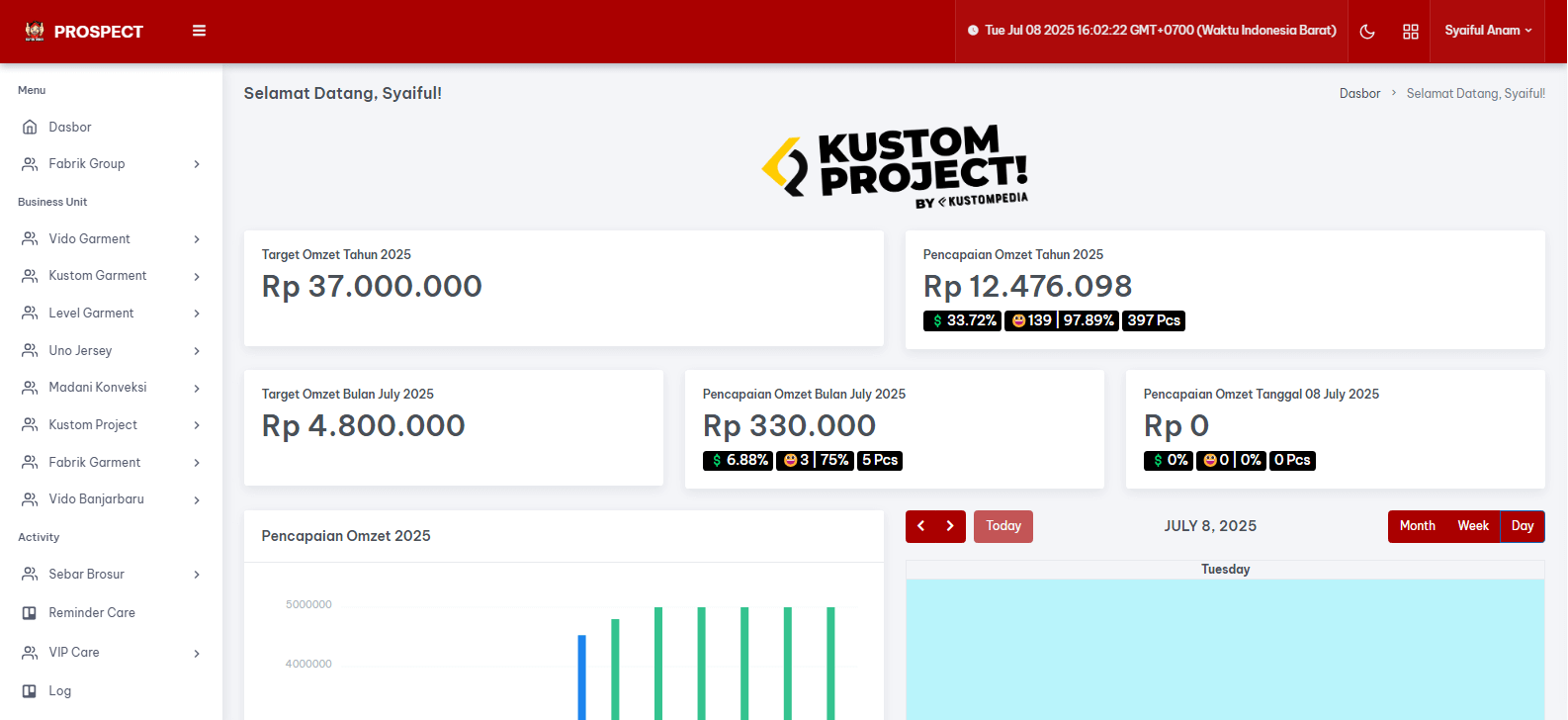Expand Sebar Brosur chevron
The height and width of the screenshot is (720, 1568).
197,575
